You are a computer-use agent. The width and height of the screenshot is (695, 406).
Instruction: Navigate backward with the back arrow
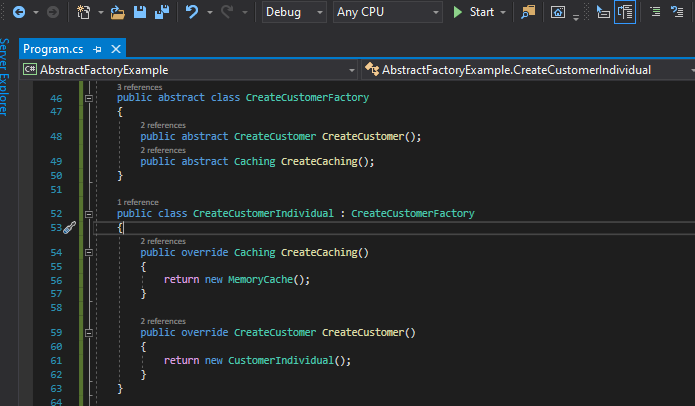click(19, 12)
